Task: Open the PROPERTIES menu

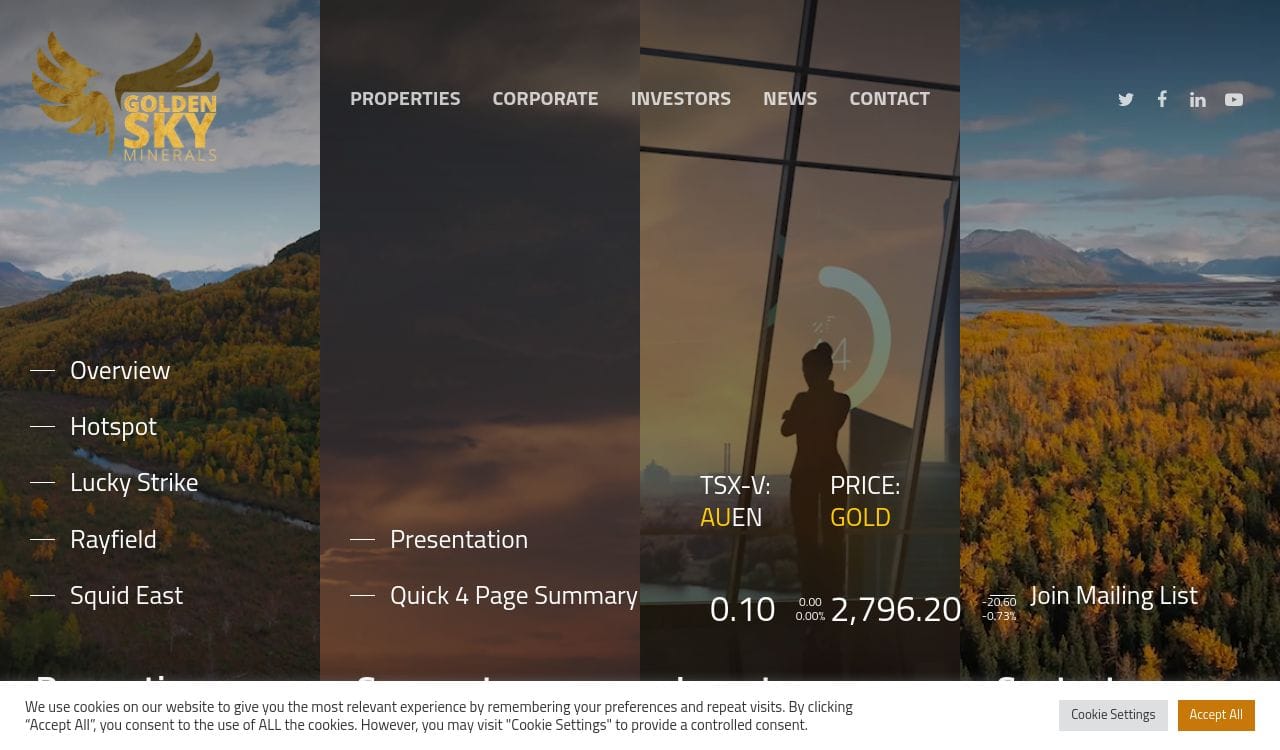Action: pos(405,98)
